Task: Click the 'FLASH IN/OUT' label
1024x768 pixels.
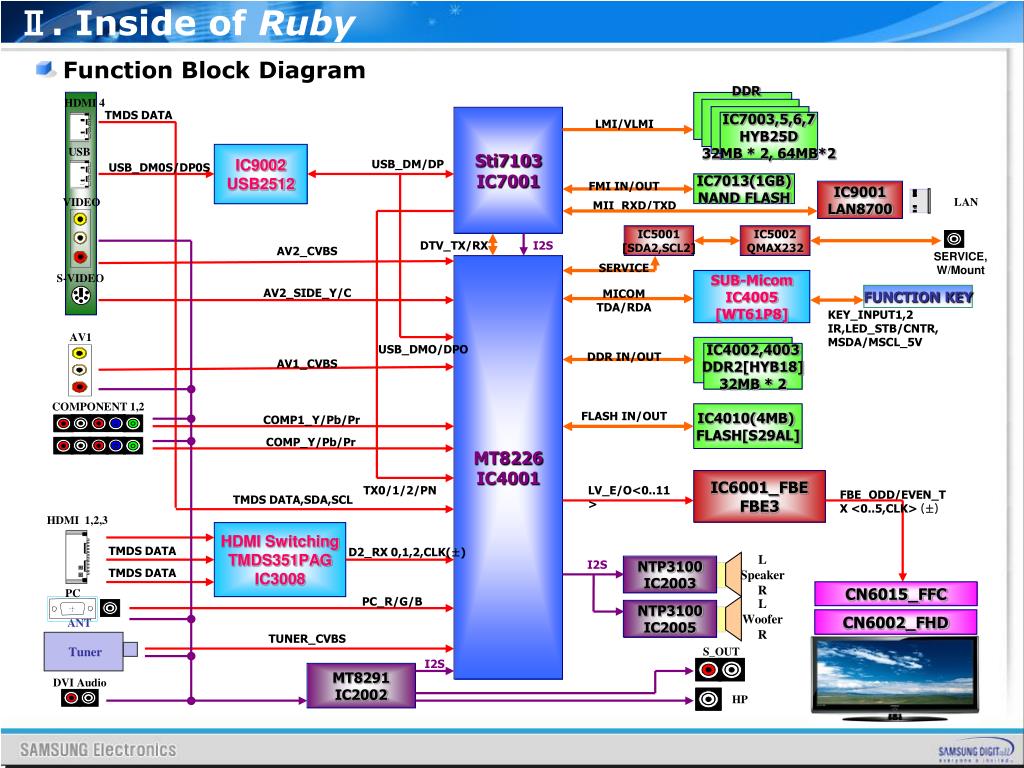Action: (x=624, y=416)
